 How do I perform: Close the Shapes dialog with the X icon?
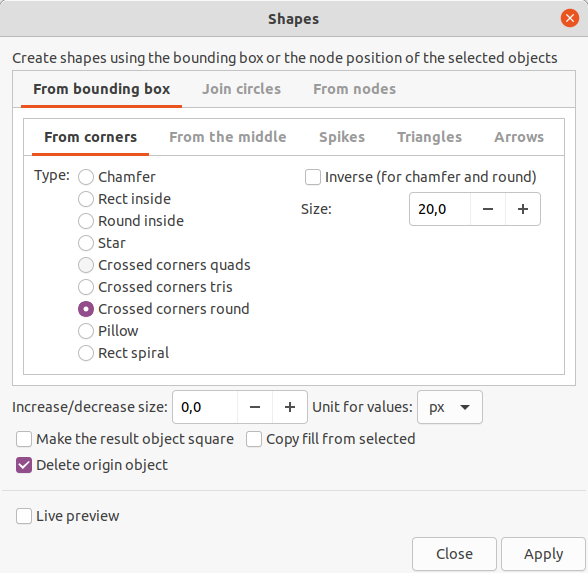[570, 18]
